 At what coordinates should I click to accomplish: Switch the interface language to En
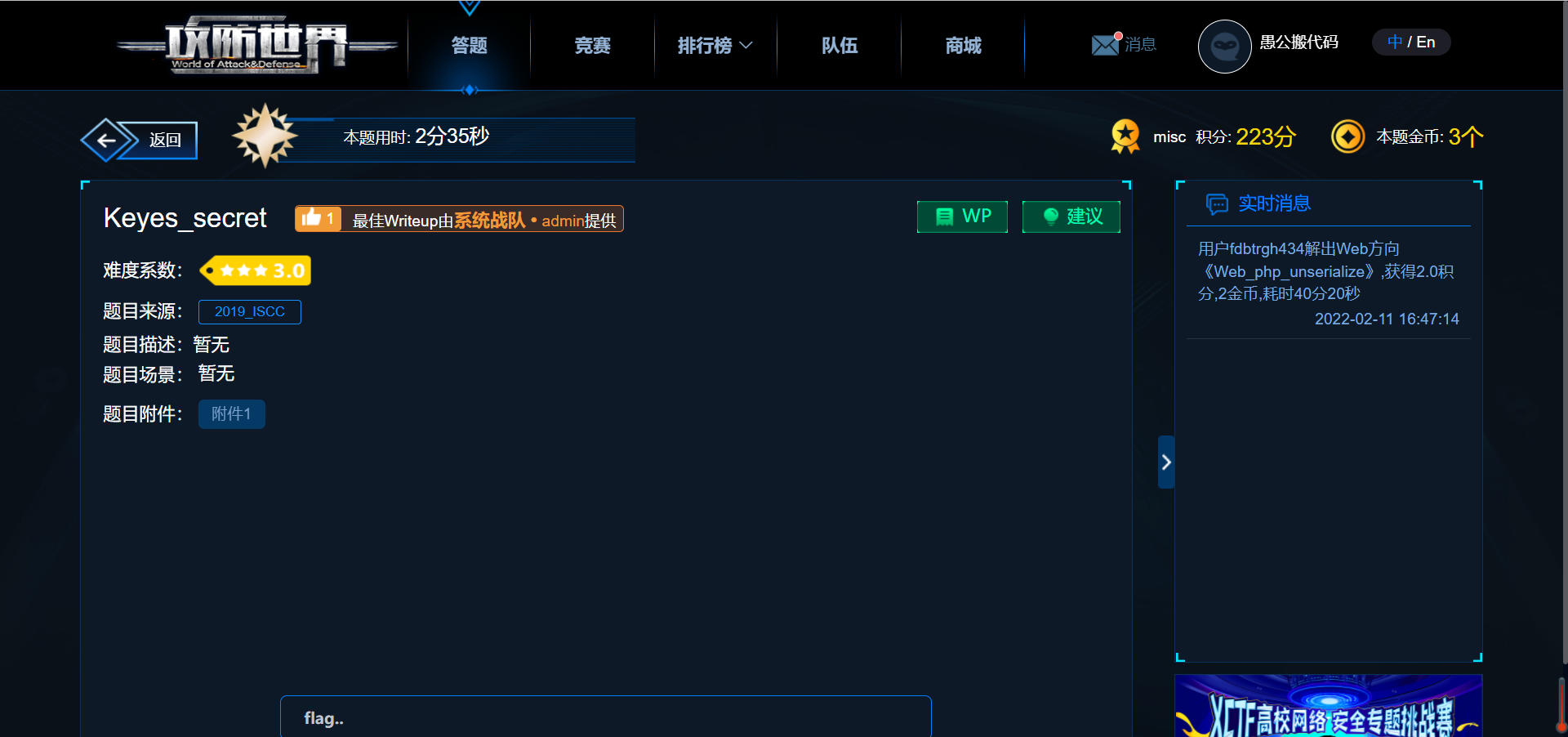point(1426,42)
